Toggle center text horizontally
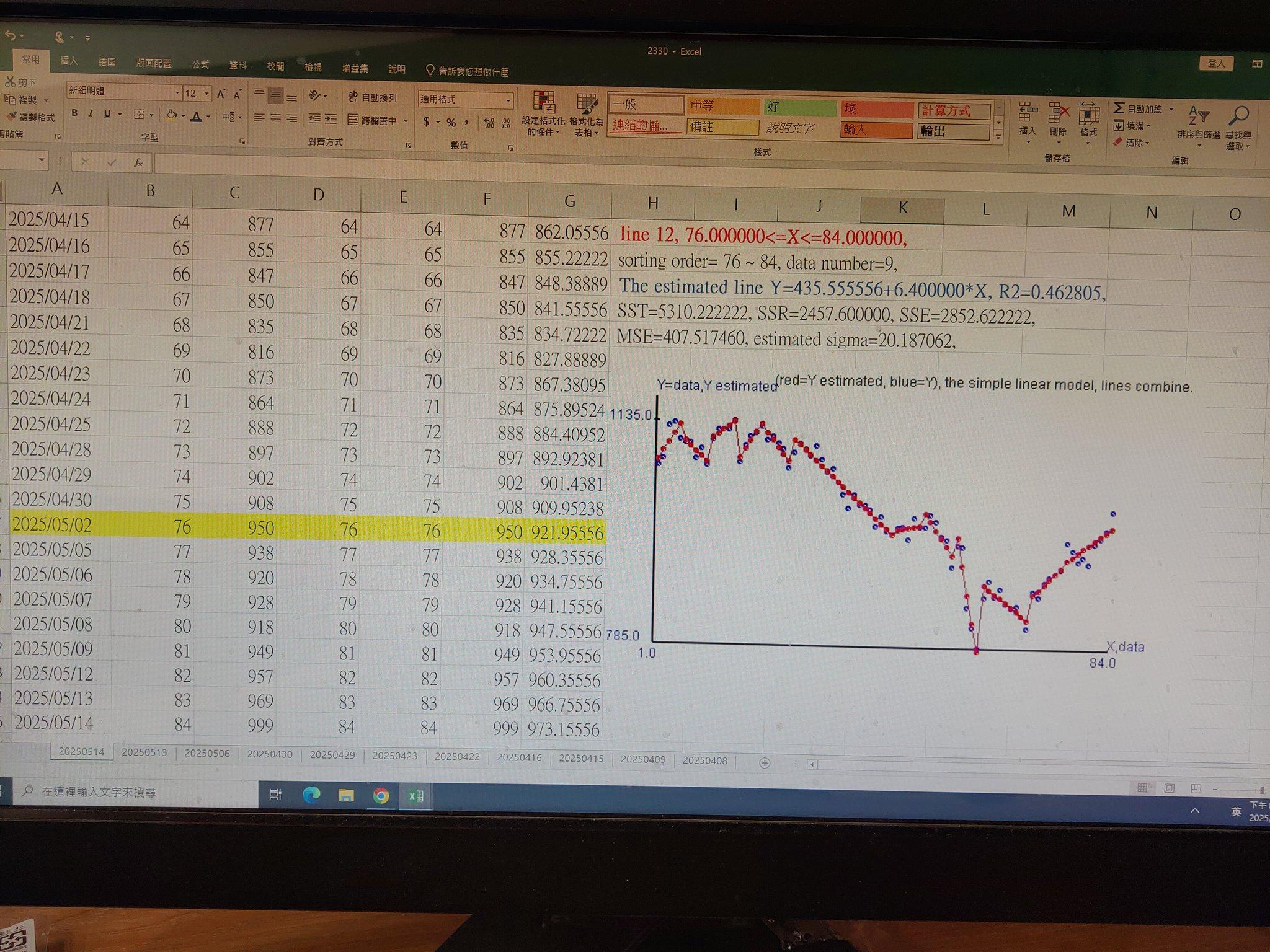Screen dimensions: 1270x952 pos(275,118)
